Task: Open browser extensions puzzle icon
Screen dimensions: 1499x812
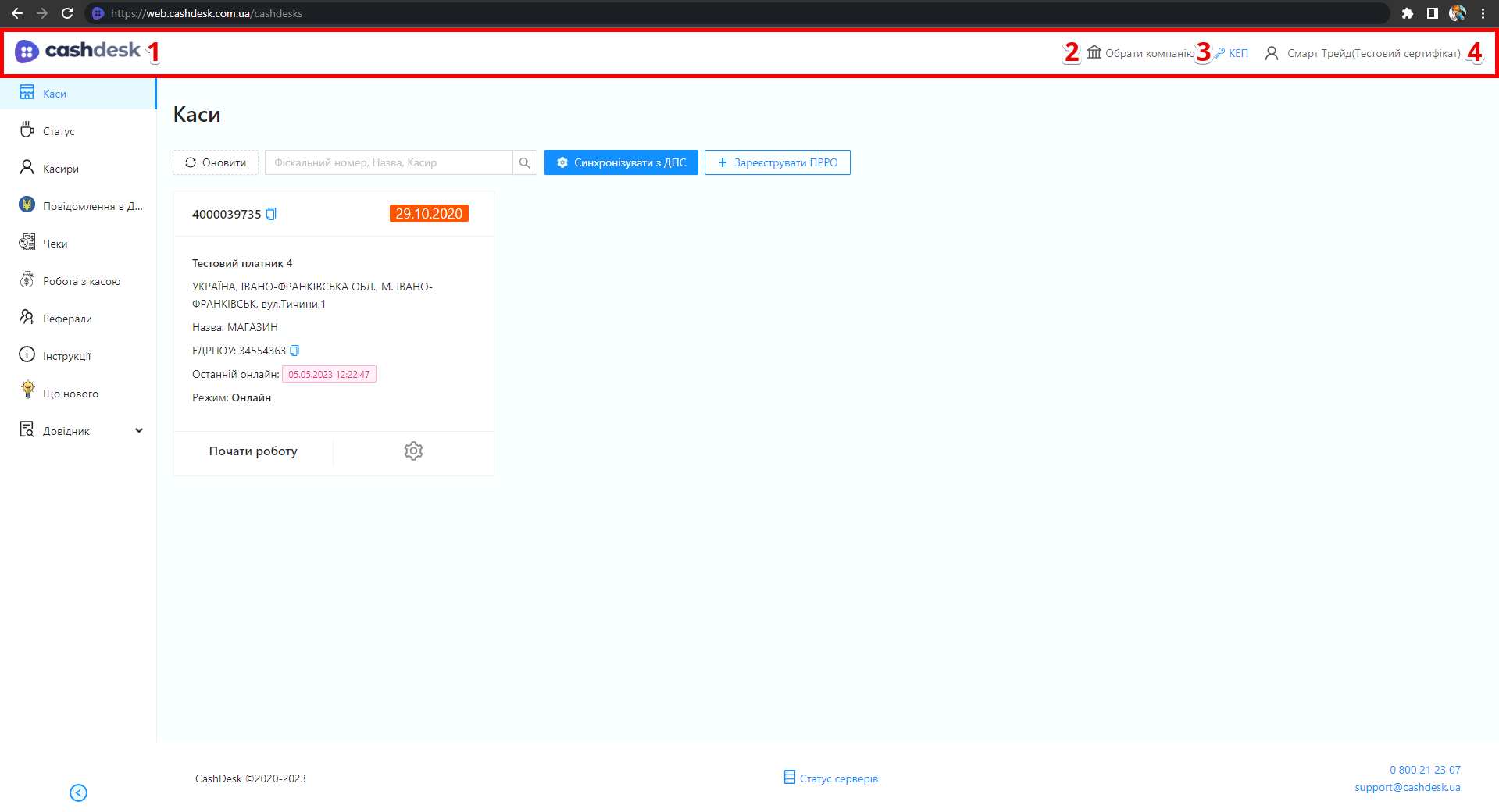Action: coord(1407,13)
